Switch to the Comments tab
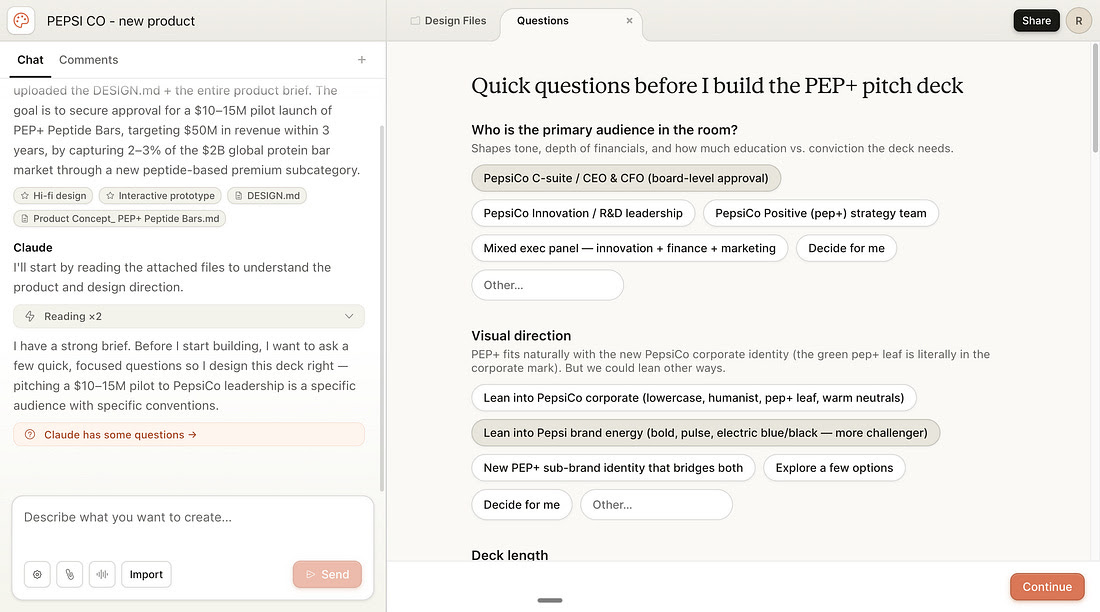 point(88,60)
